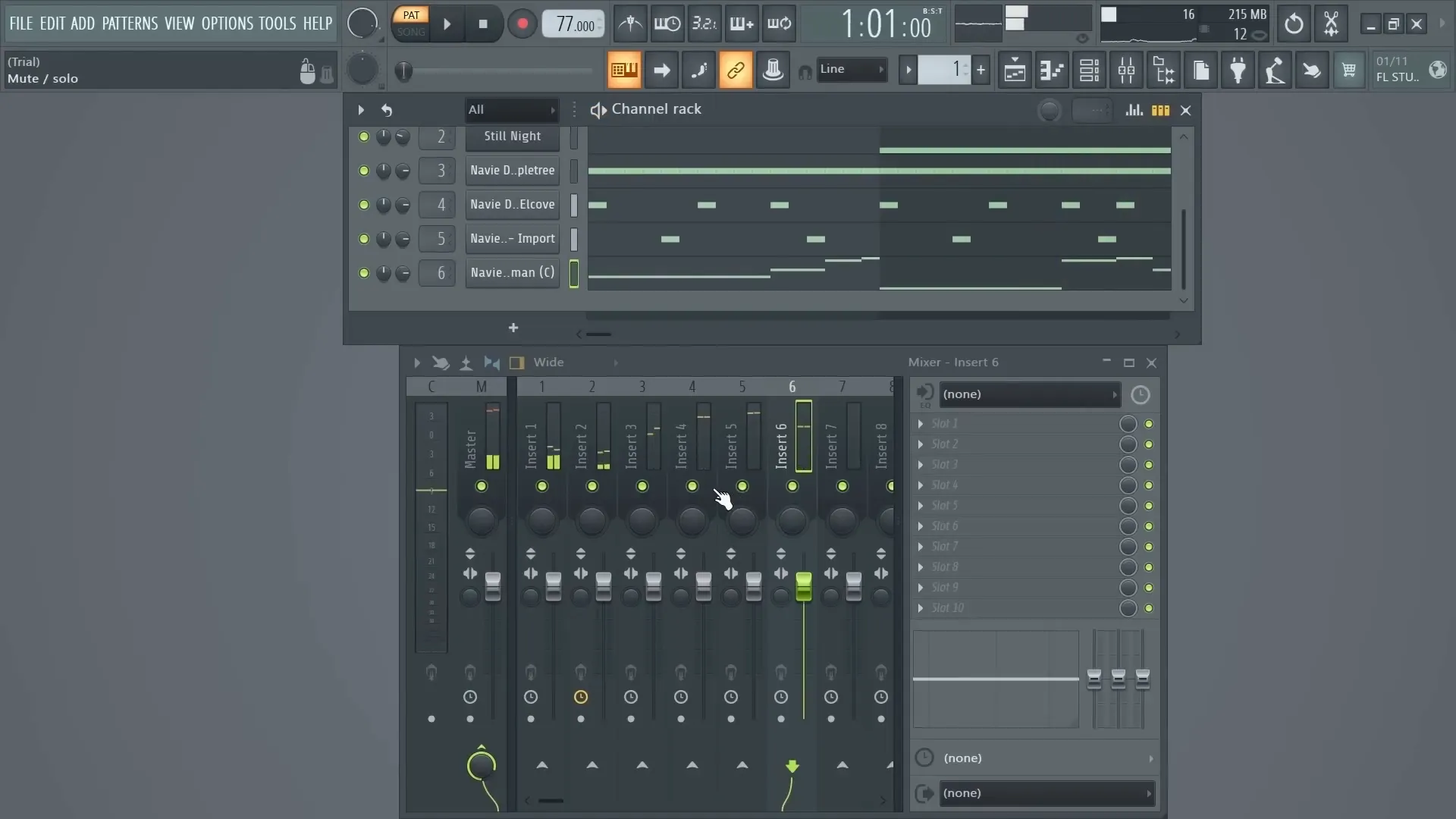Open the mixer options arrow menu

[416, 362]
